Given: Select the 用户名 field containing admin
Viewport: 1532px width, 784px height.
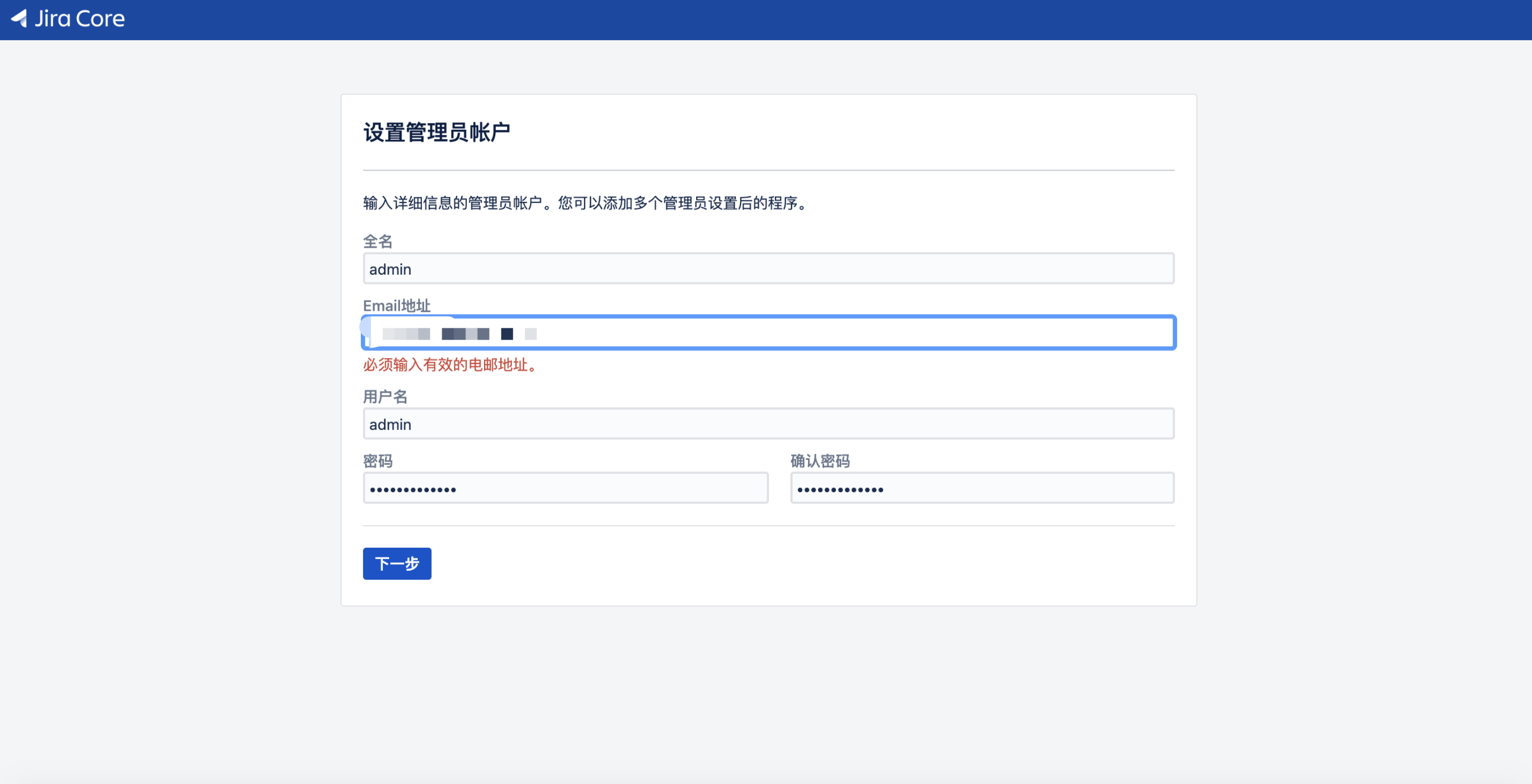Looking at the screenshot, I should click(x=767, y=424).
